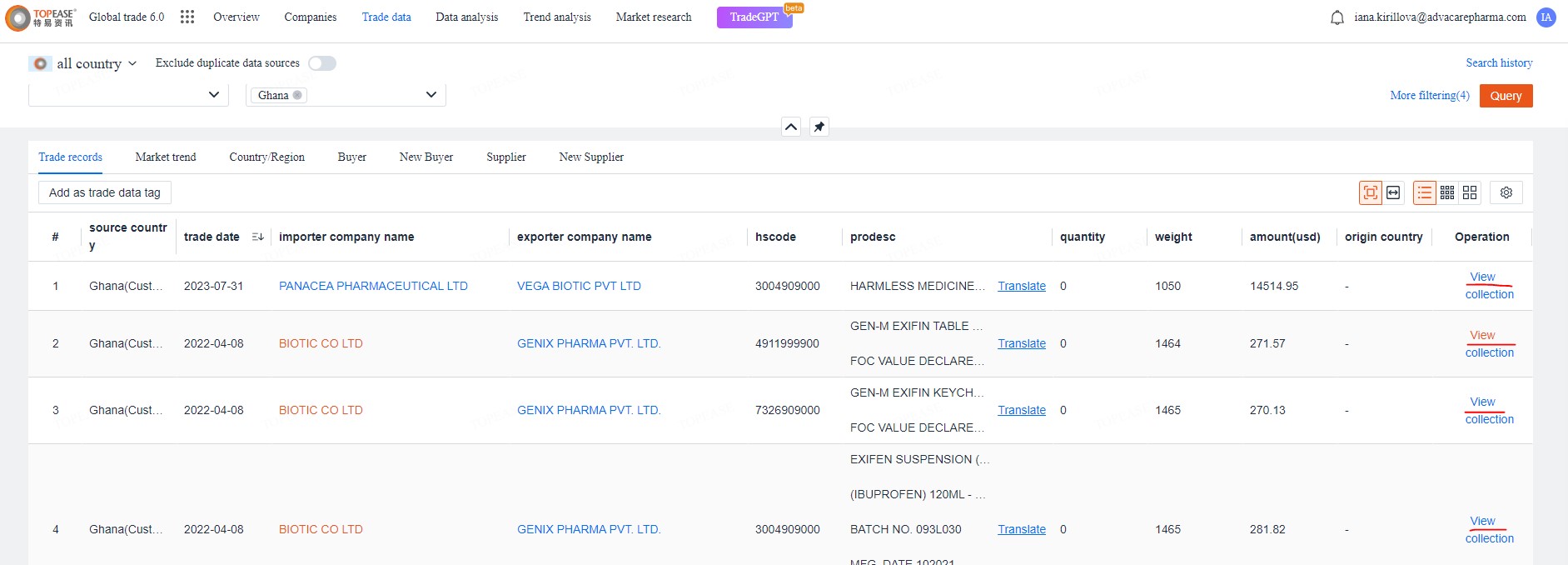Sort by trade date icon
The height and width of the screenshot is (565, 1568).
(x=257, y=237)
